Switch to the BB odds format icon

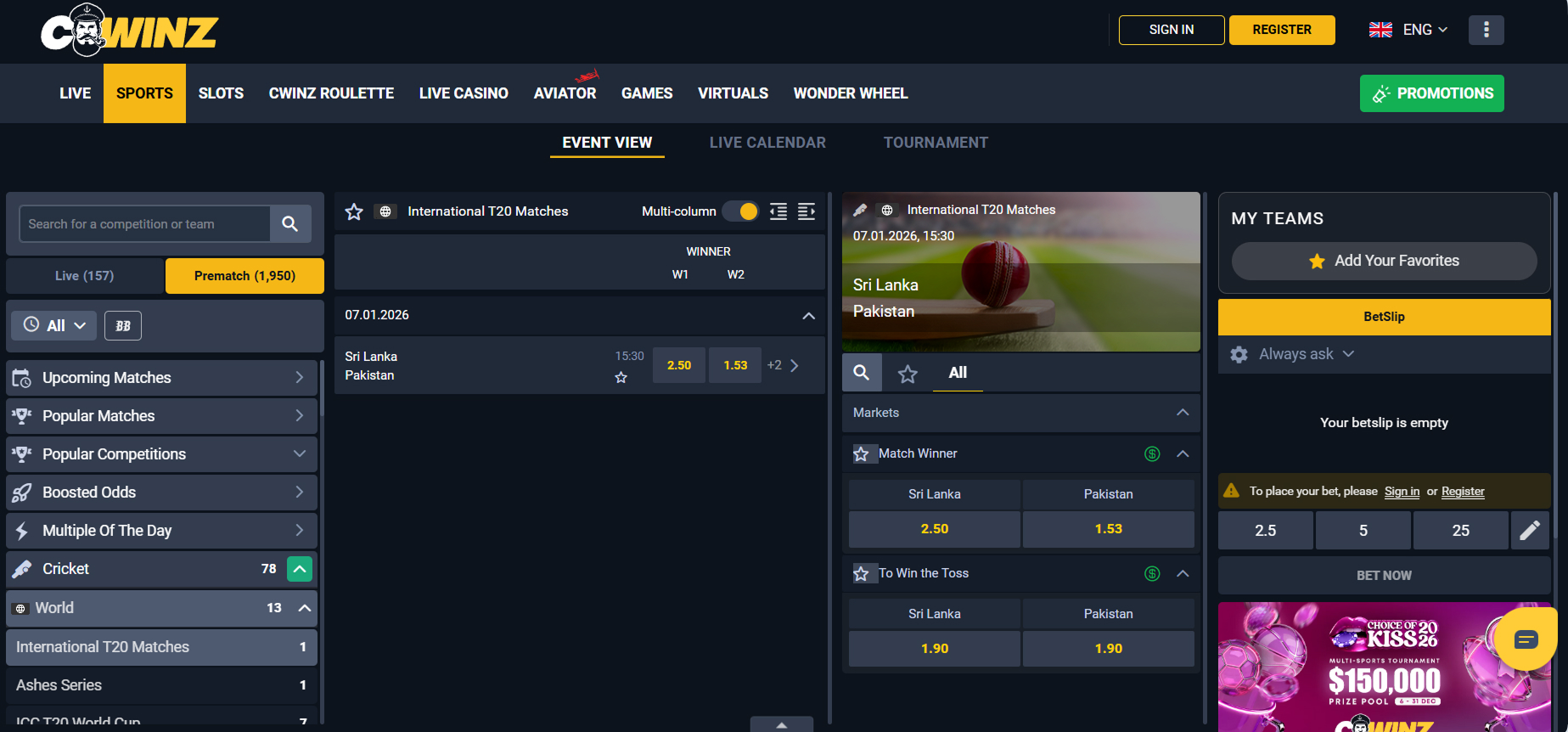[x=123, y=326]
